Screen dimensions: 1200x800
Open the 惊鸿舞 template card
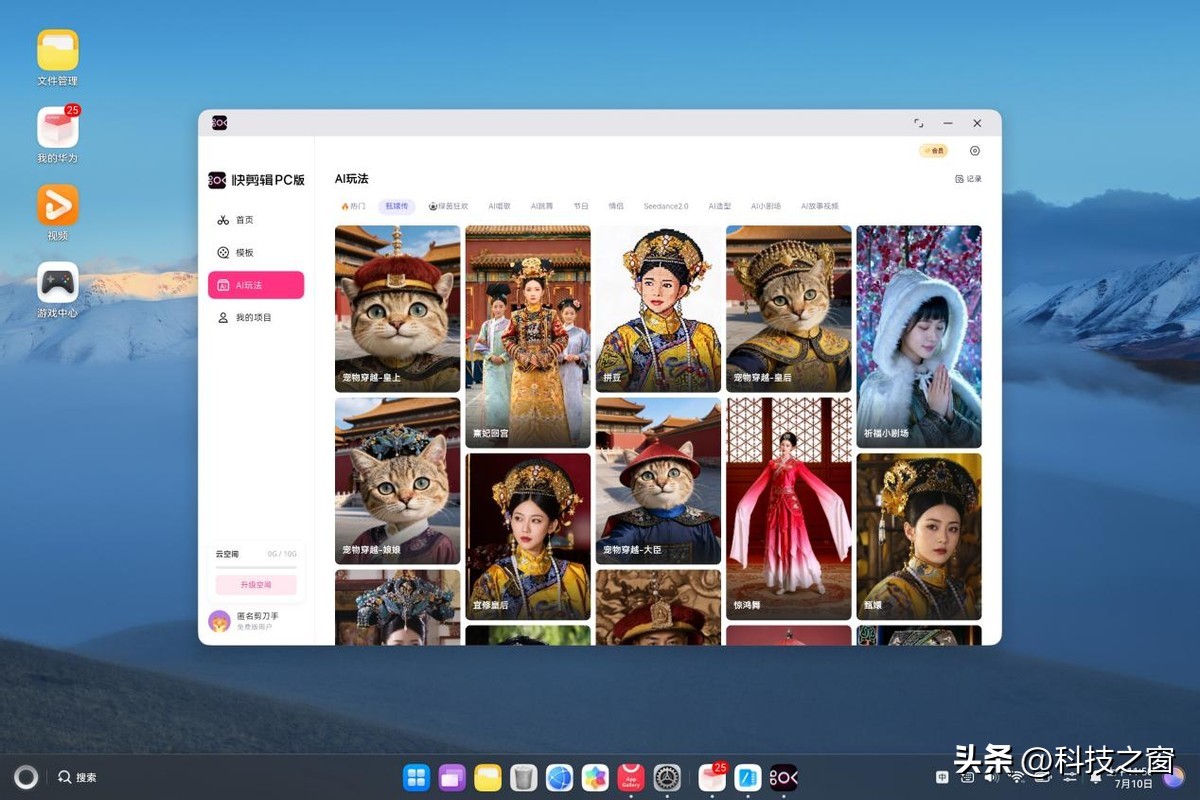(x=789, y=509)
